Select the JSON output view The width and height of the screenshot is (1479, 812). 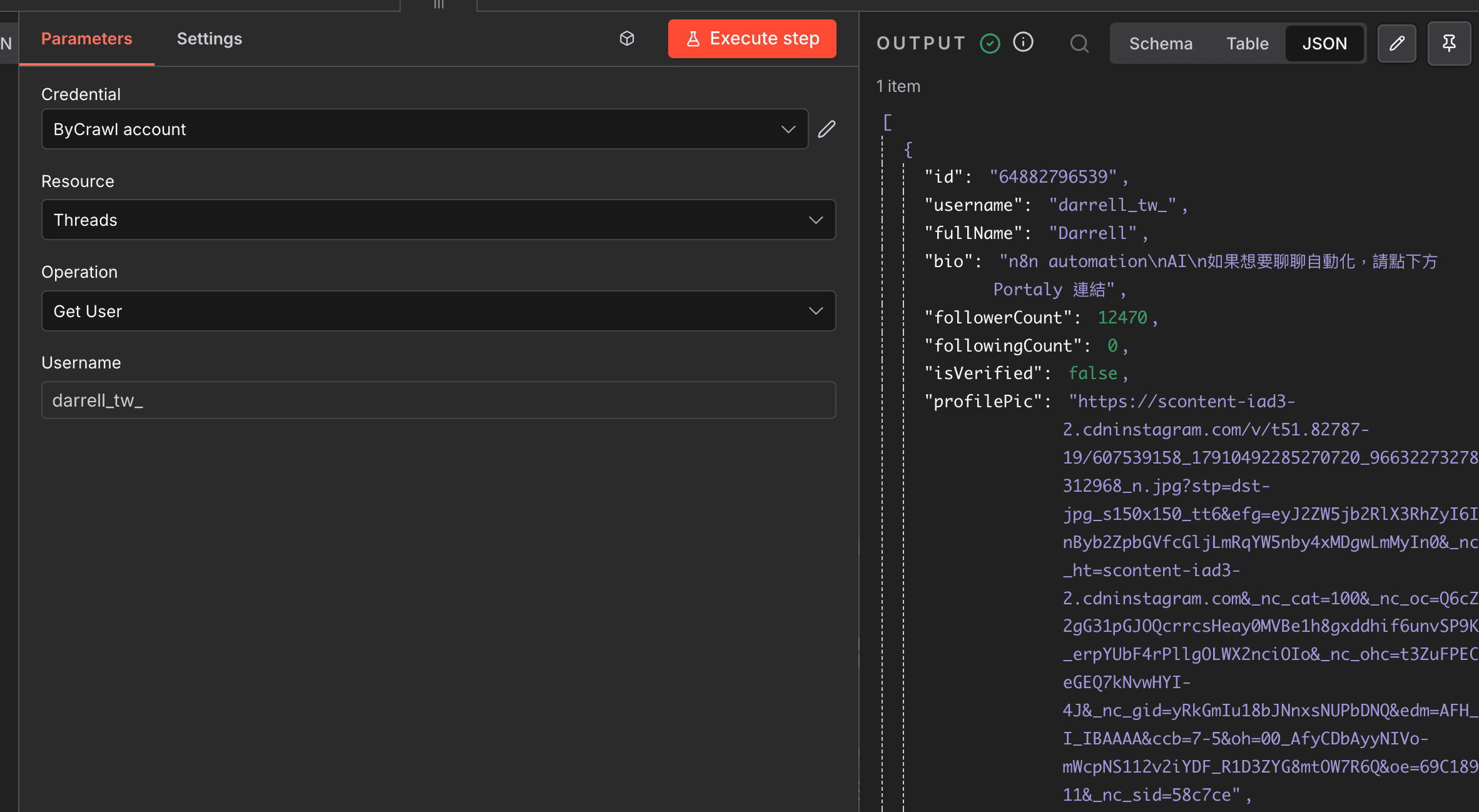tap(1325, 43)
